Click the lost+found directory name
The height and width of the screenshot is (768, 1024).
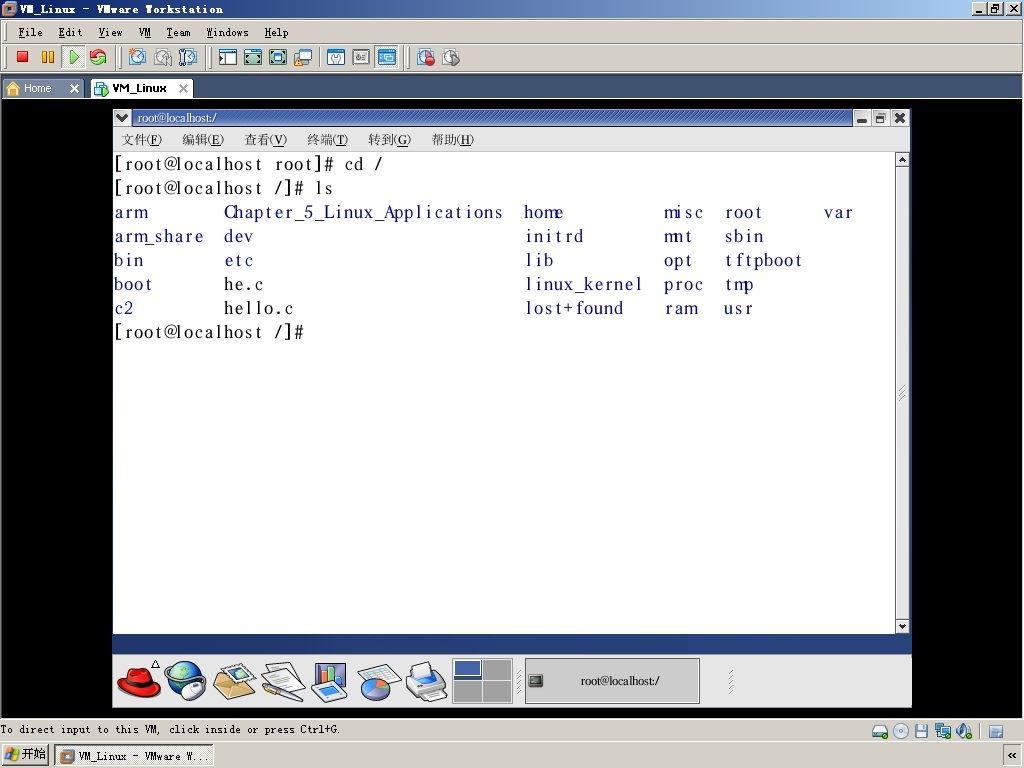tap(574, 308)
